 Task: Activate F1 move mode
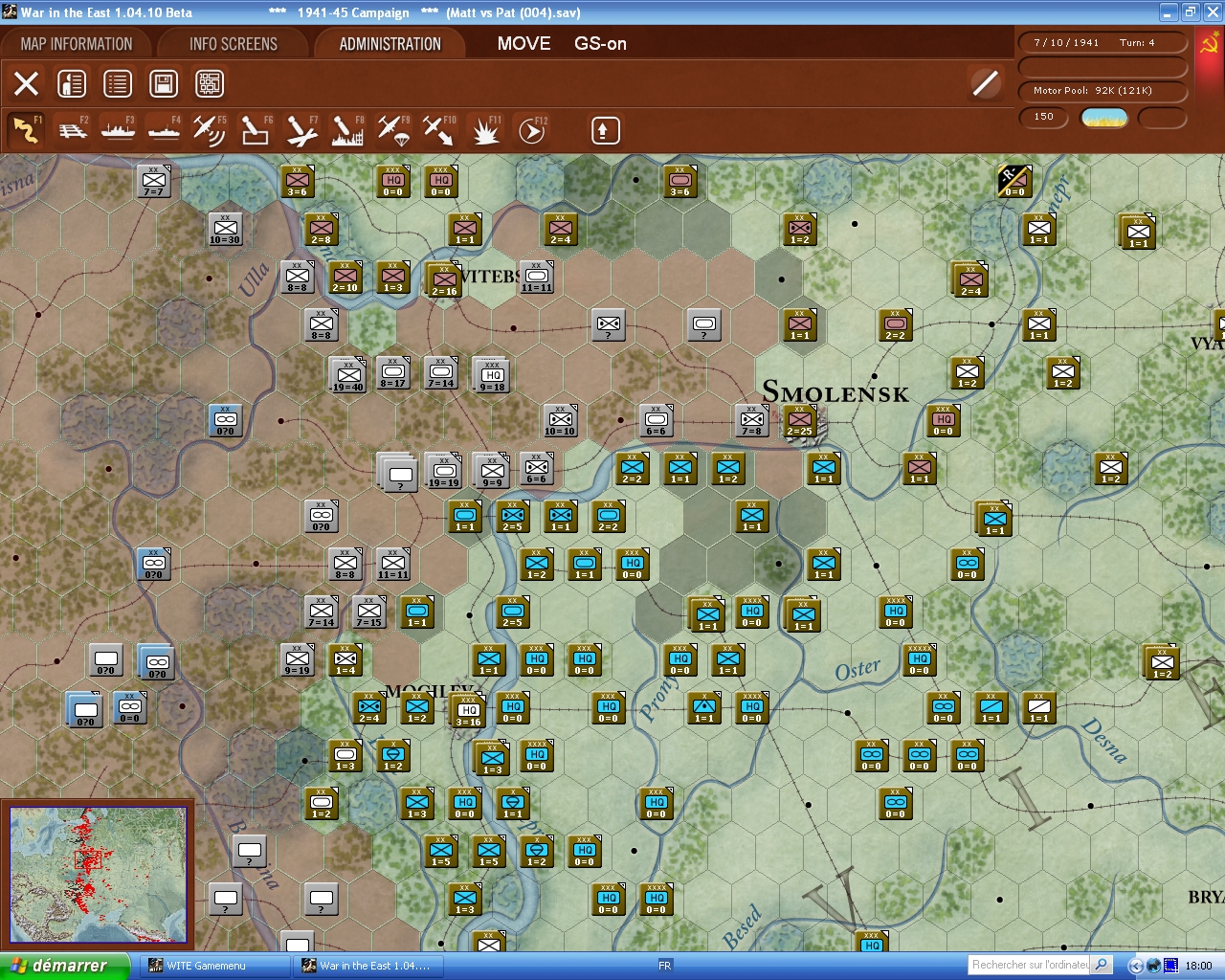(x=26, y=129)
